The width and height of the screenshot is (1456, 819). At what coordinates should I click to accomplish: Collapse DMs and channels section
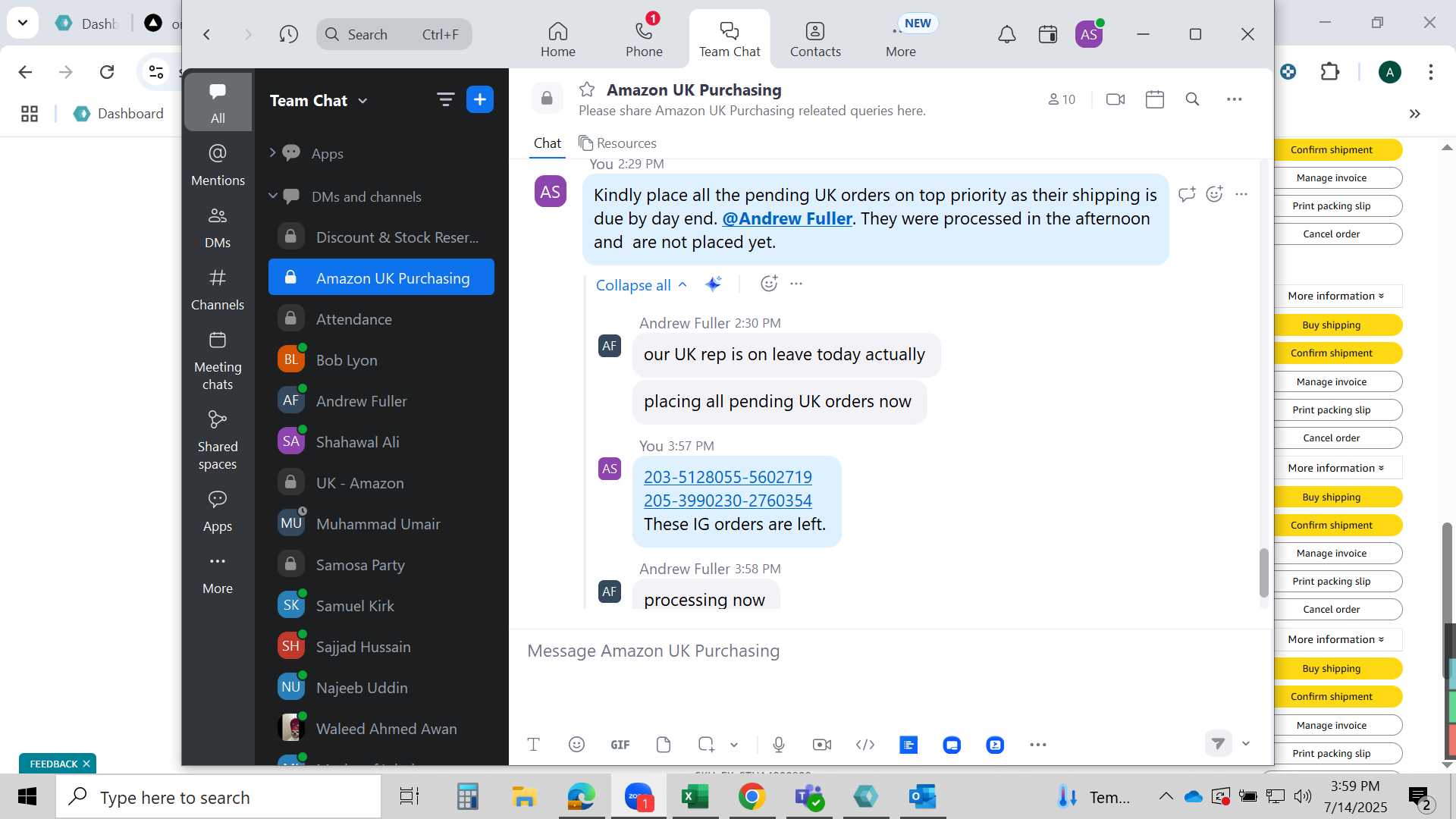273,196
